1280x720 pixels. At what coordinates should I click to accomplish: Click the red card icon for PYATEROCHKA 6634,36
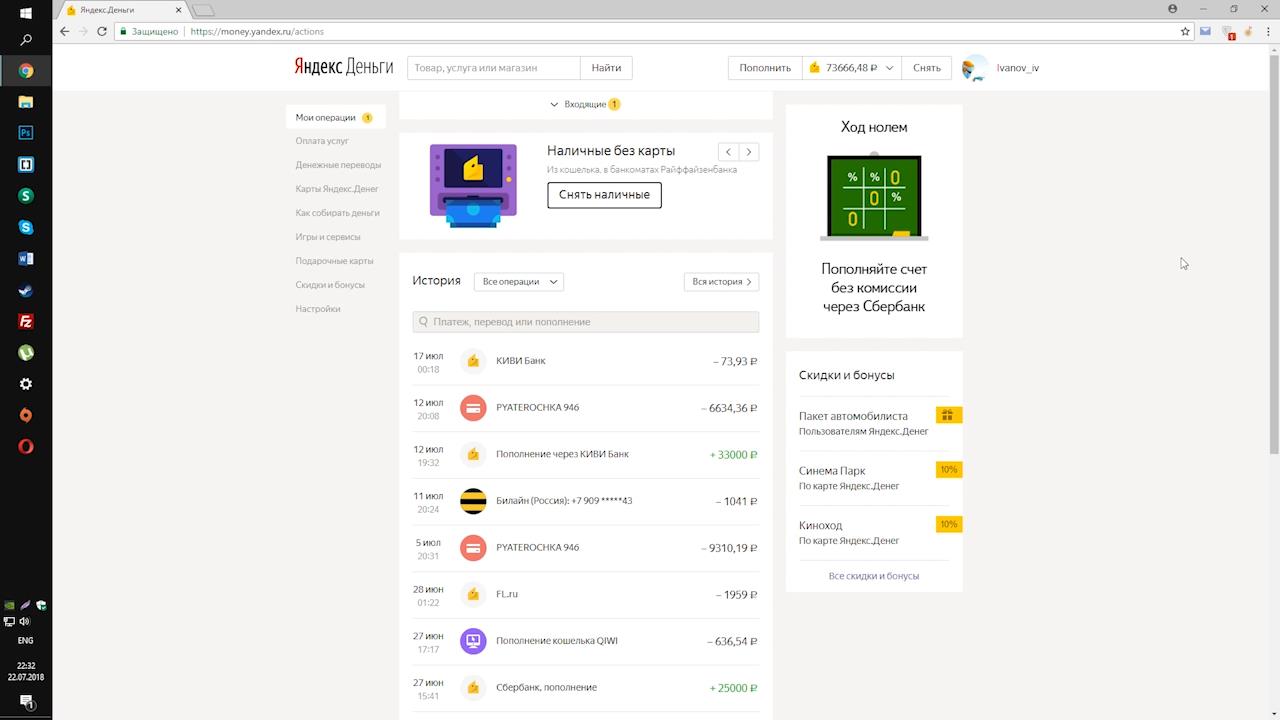pyautogui.click(x=473, y=408)
